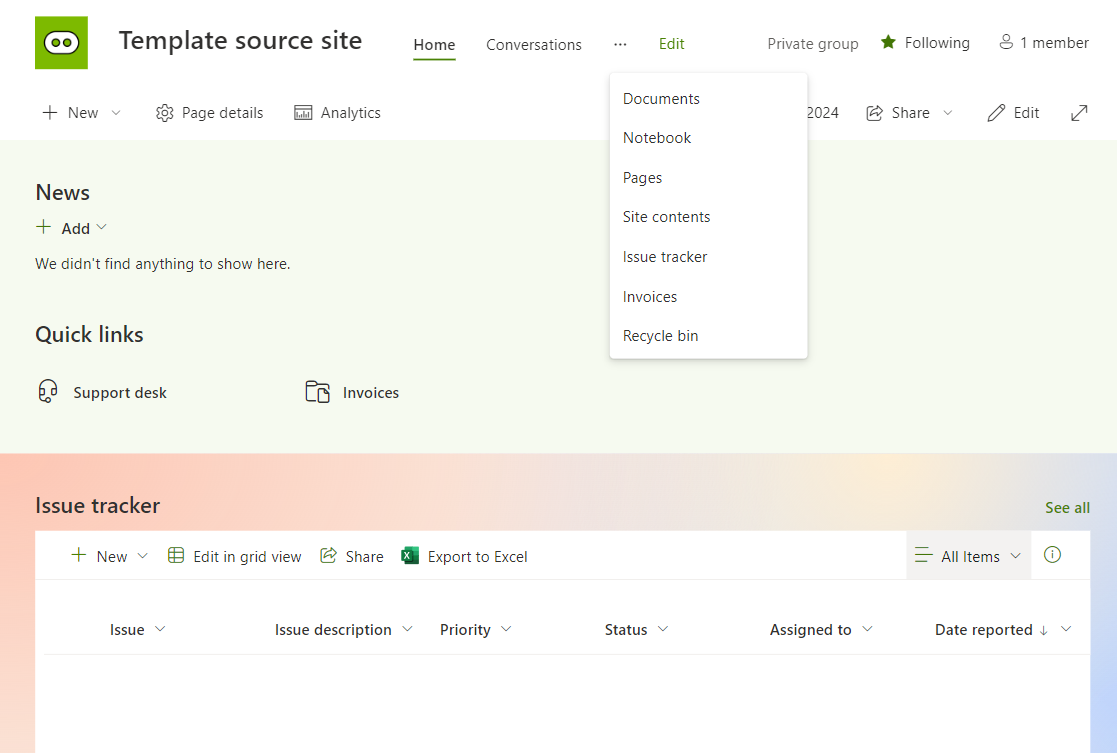Screen dimensions: 1117x753
Task: Click the Page details label
Action: click(x=222, y=113)
